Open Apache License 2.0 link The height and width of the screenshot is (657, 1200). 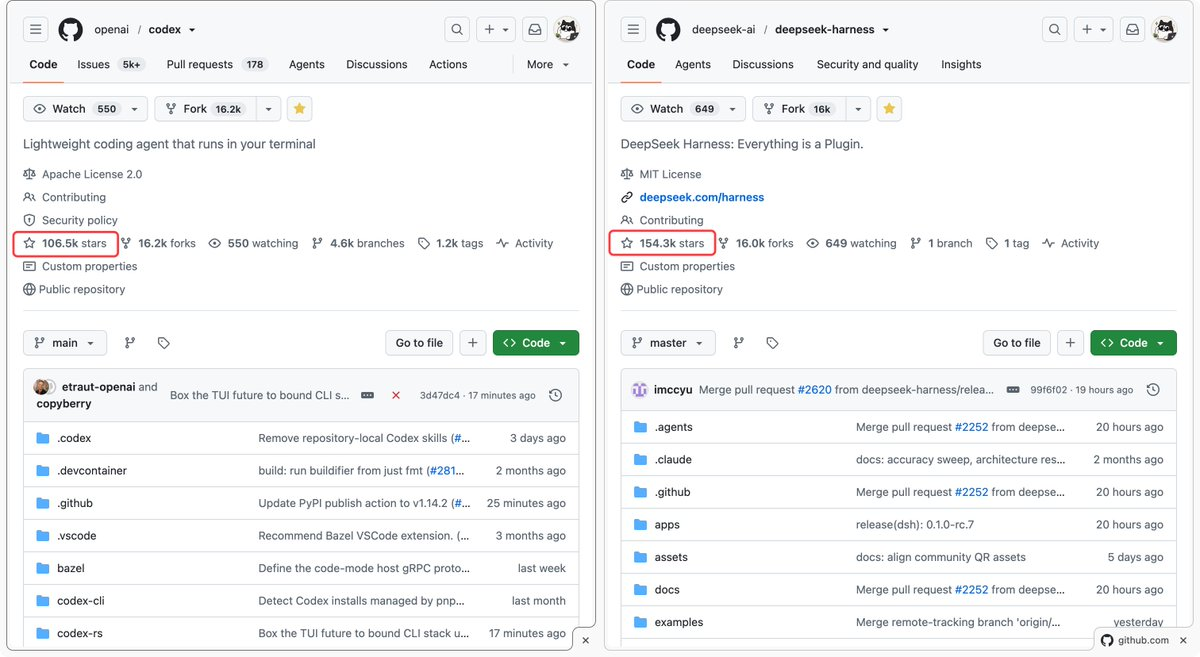[92, 174]
